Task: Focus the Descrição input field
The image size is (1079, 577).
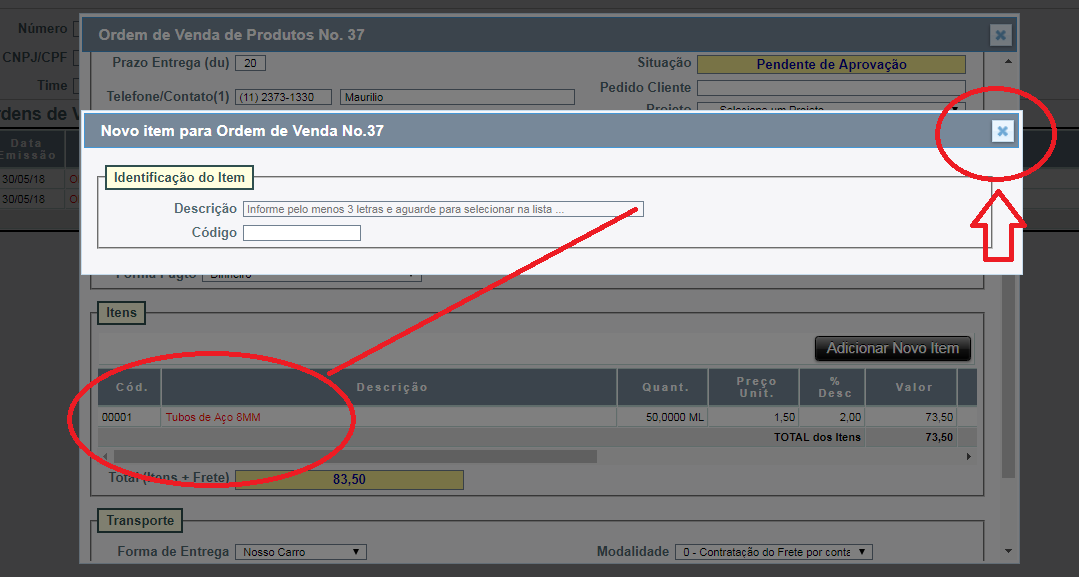Action: 443,209
